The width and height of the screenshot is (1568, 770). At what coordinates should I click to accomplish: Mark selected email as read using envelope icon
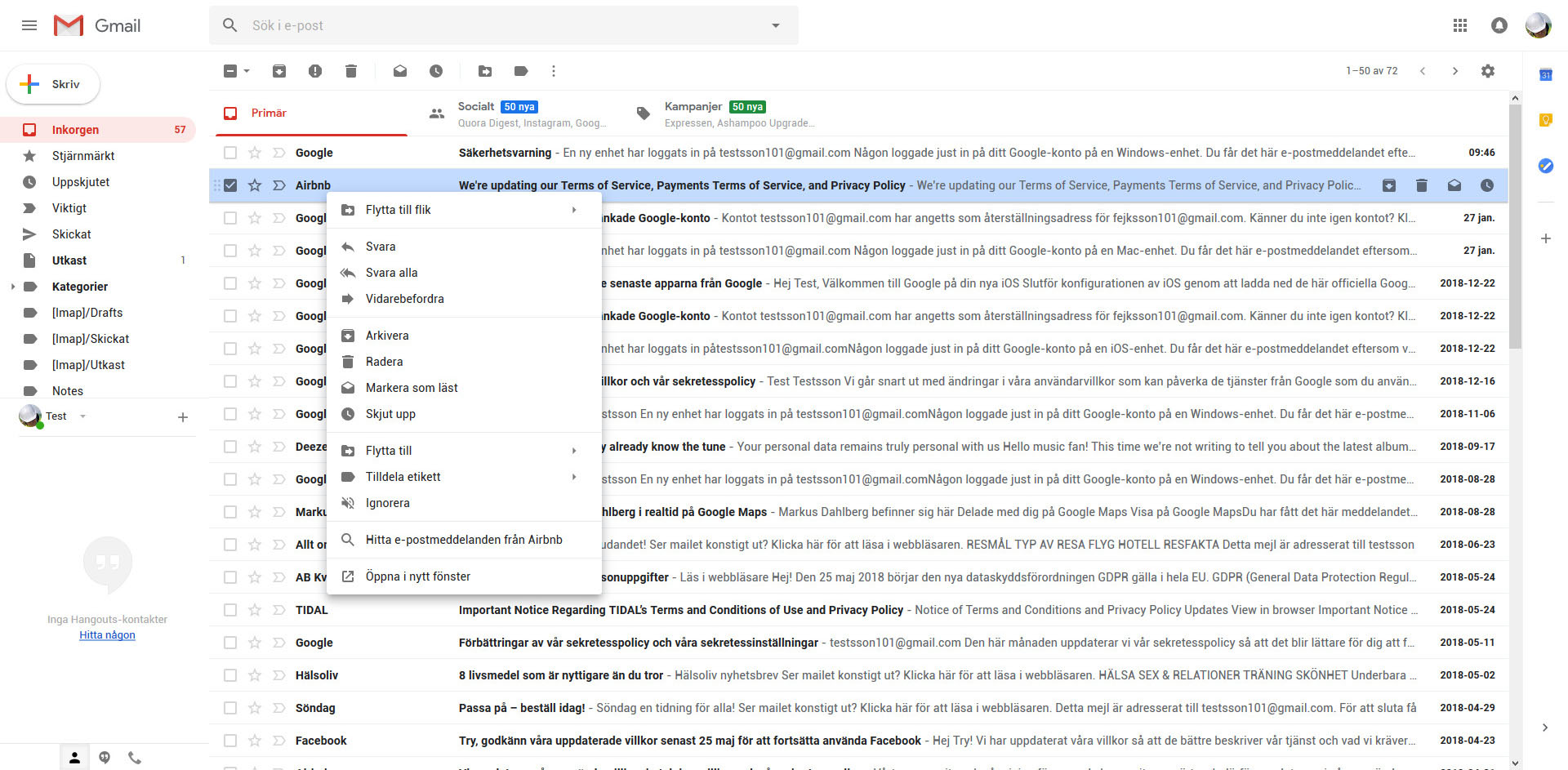click(399, 71)
